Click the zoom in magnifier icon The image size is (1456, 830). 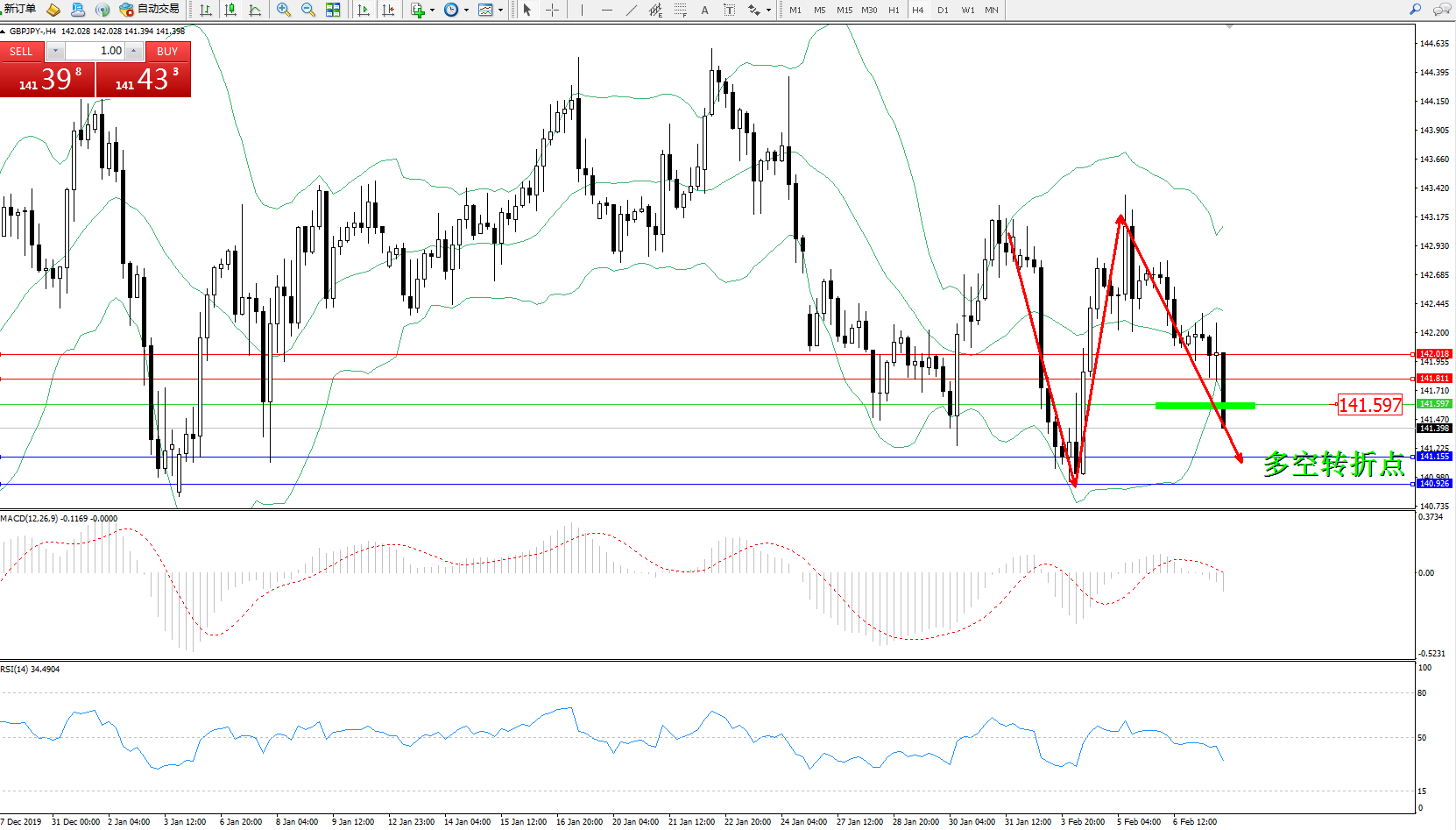283,10
